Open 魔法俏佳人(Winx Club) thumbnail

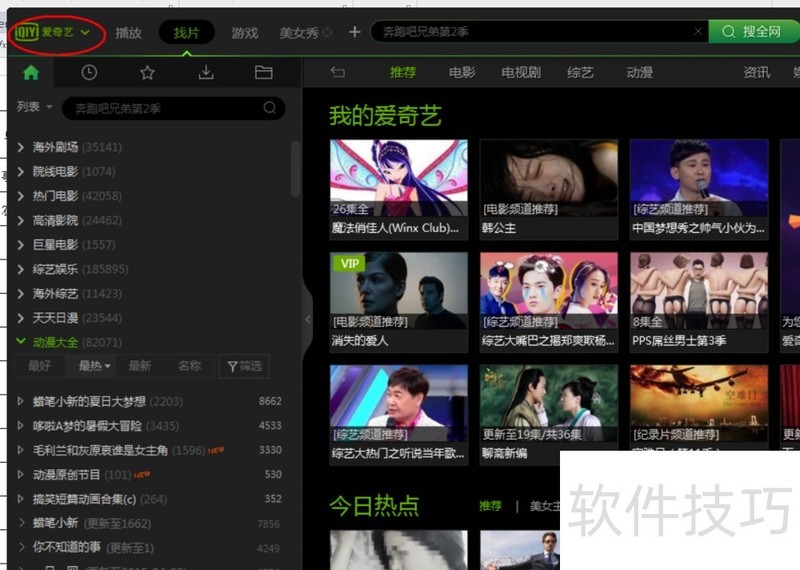[398, 178]
